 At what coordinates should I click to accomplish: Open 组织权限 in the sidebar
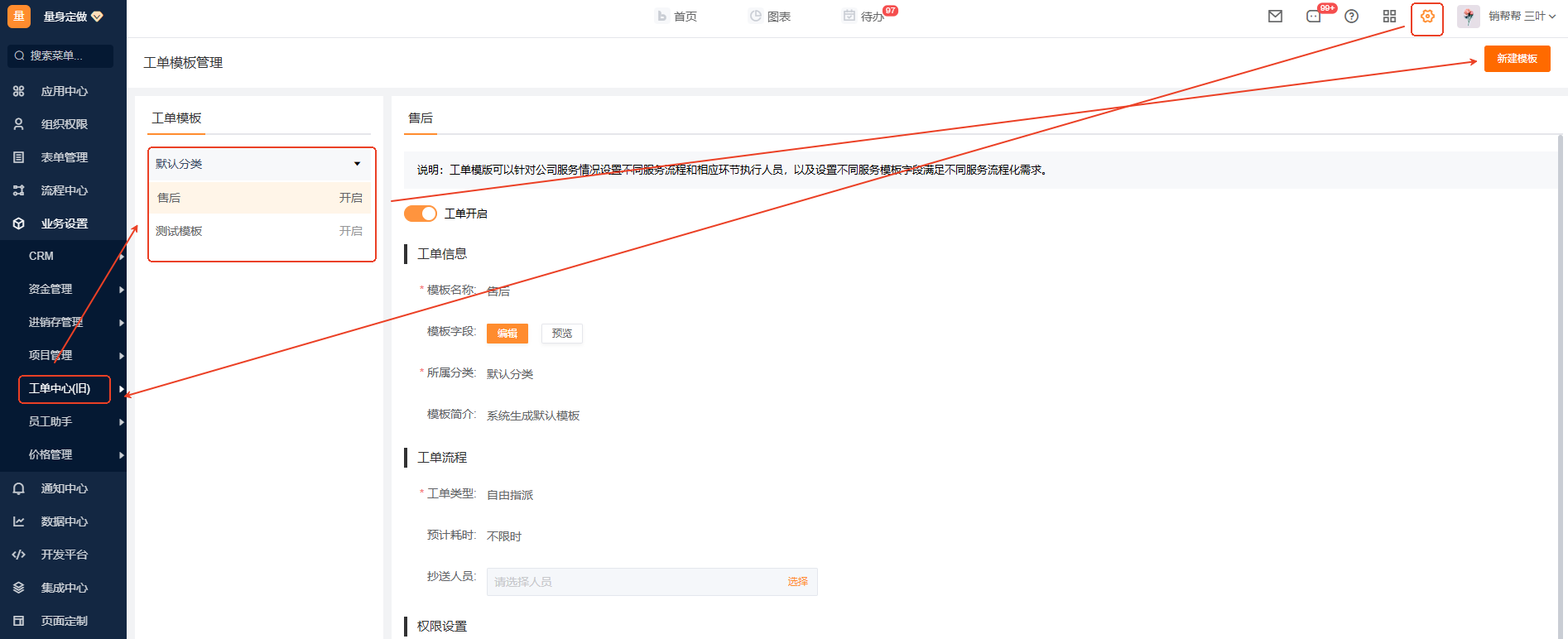pos(64,124)
